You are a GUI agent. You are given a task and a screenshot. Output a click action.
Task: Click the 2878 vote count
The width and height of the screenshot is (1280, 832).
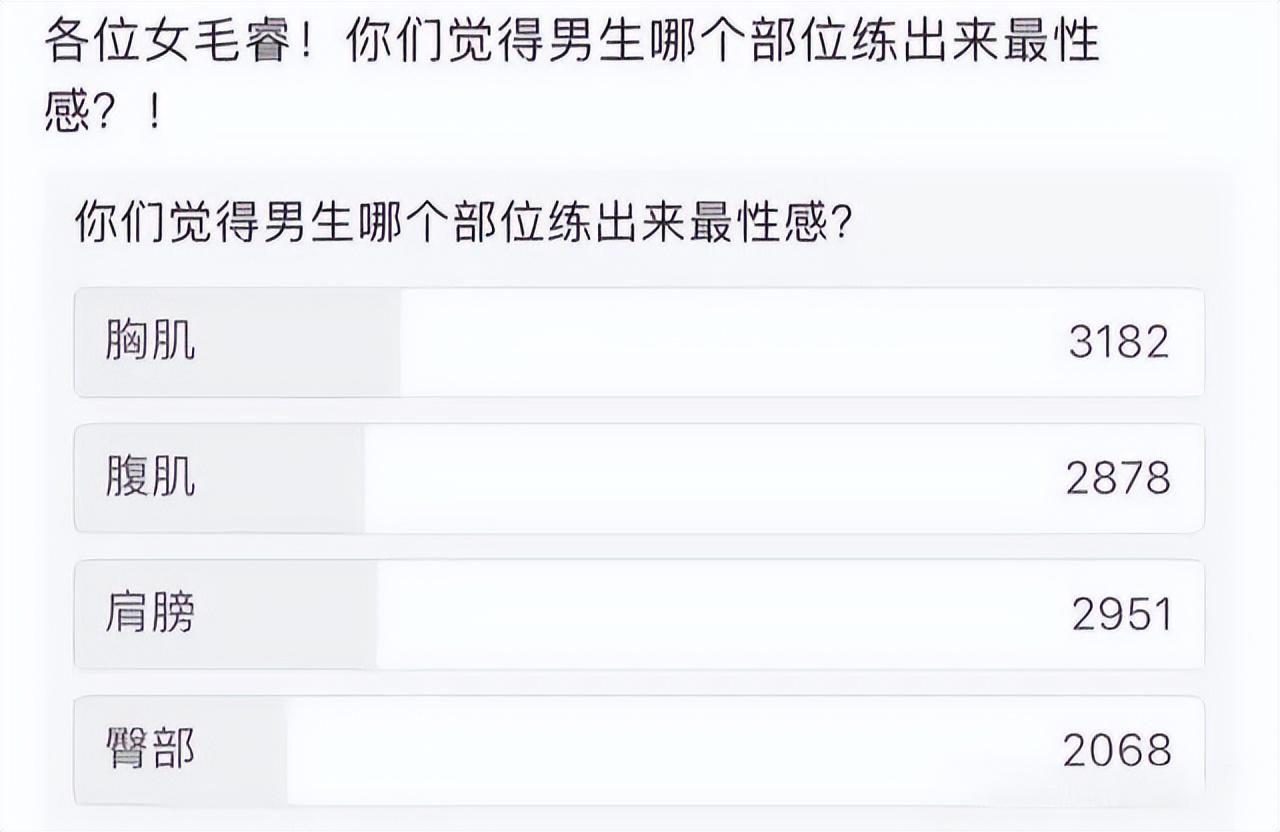1118,479
